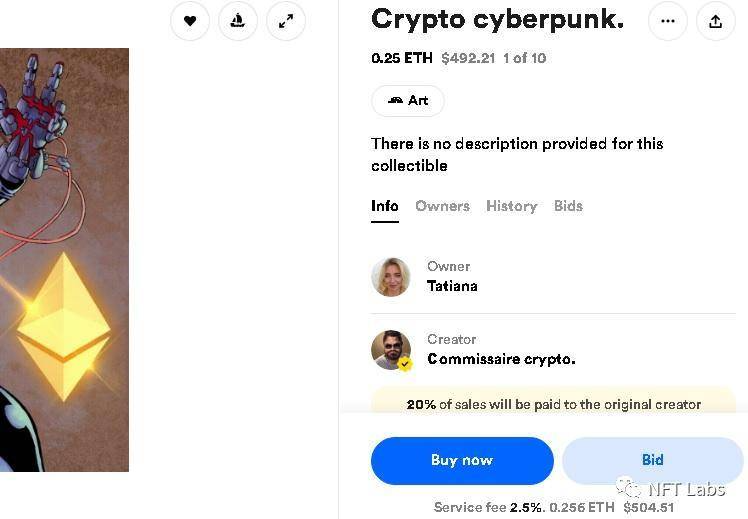748x519 pixels.
Task: Open owner Tatiana's avatar
Action: pyautogui.click(x=391, y=277)
